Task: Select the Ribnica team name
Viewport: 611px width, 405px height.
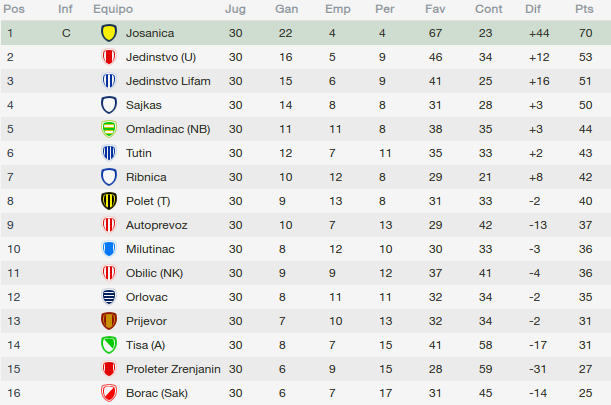Action: (x=146, y=177)
